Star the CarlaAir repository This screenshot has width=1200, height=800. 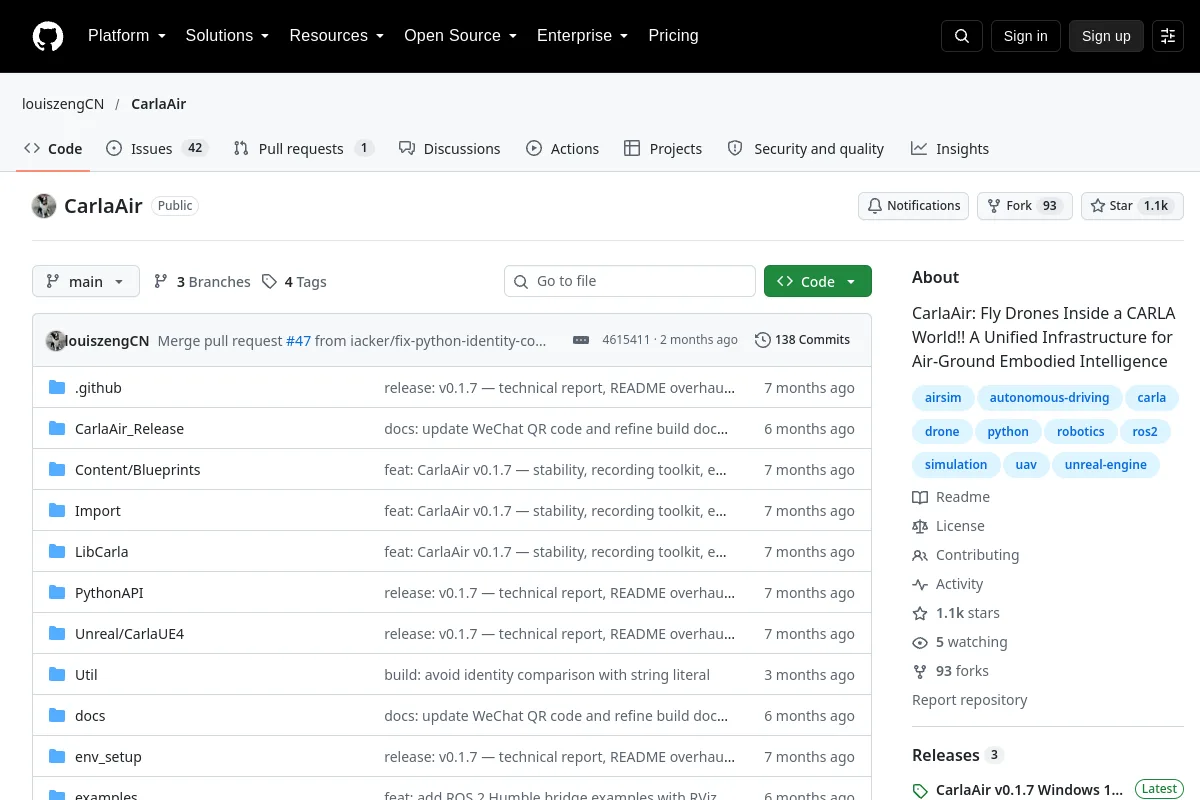tap(1132, 206)
